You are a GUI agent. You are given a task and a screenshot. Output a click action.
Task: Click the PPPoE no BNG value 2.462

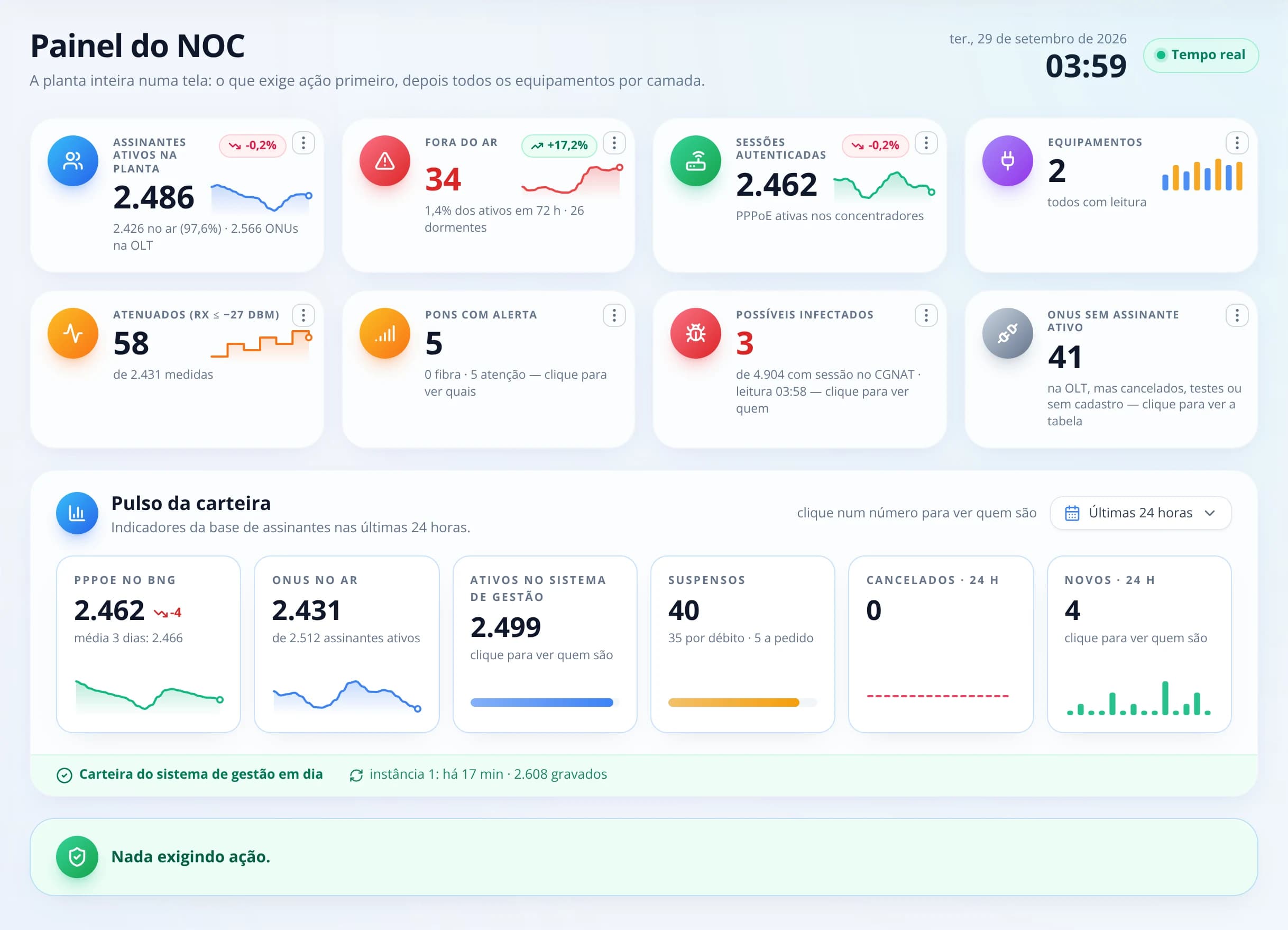[x=109, y=610]
